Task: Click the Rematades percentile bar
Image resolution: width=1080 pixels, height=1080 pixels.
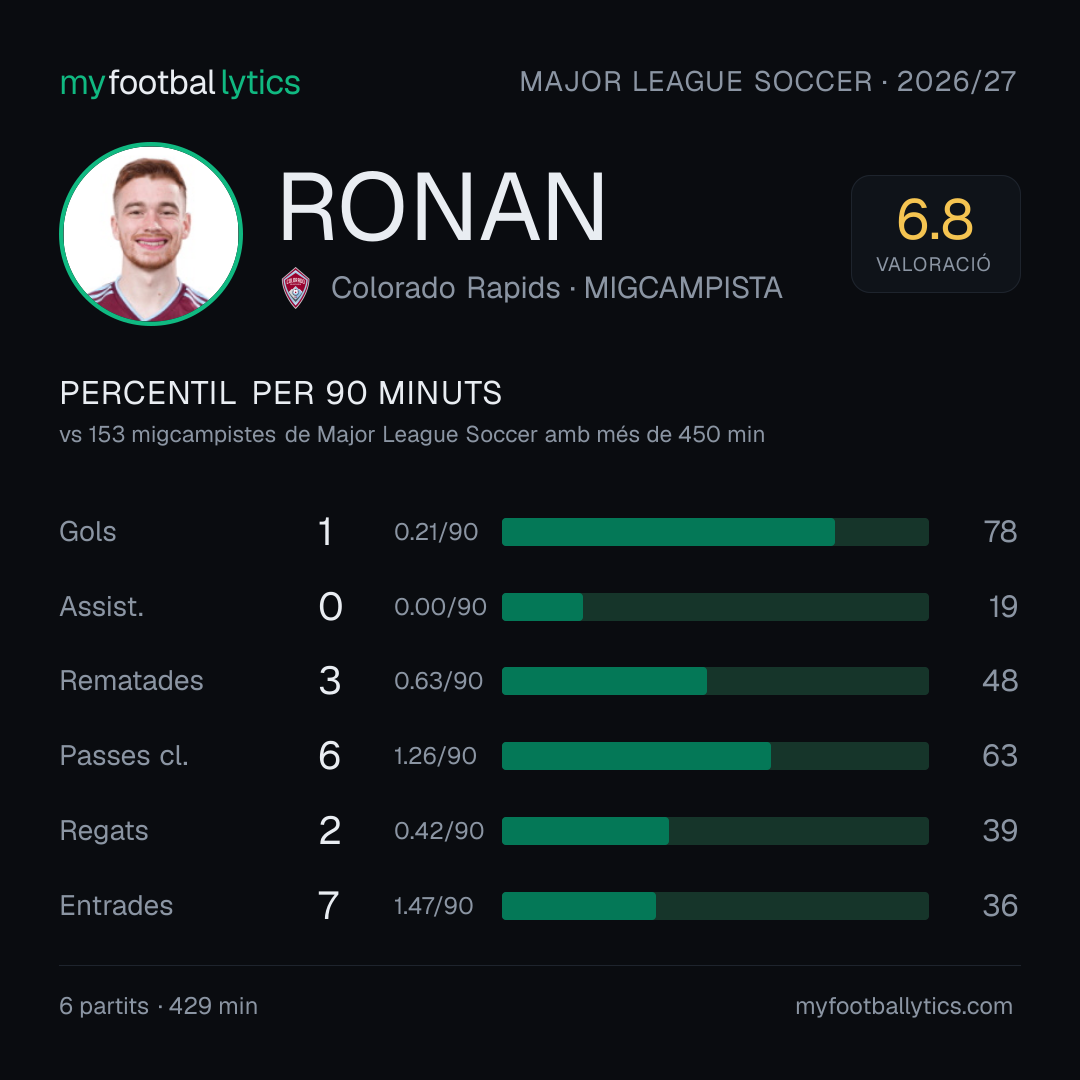Action: coord(715,681)
